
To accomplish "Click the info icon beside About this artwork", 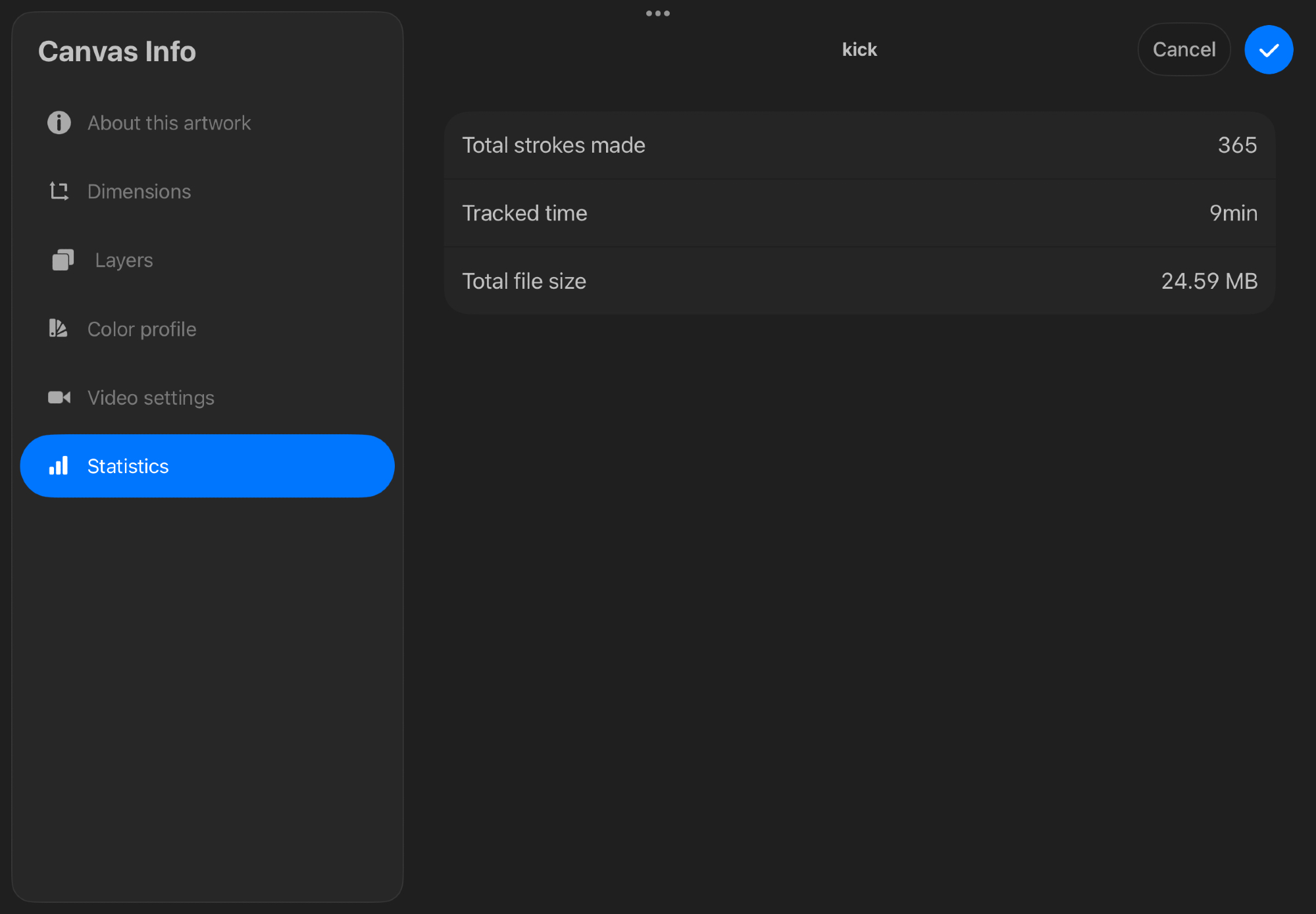I will [x=59, y=122].
